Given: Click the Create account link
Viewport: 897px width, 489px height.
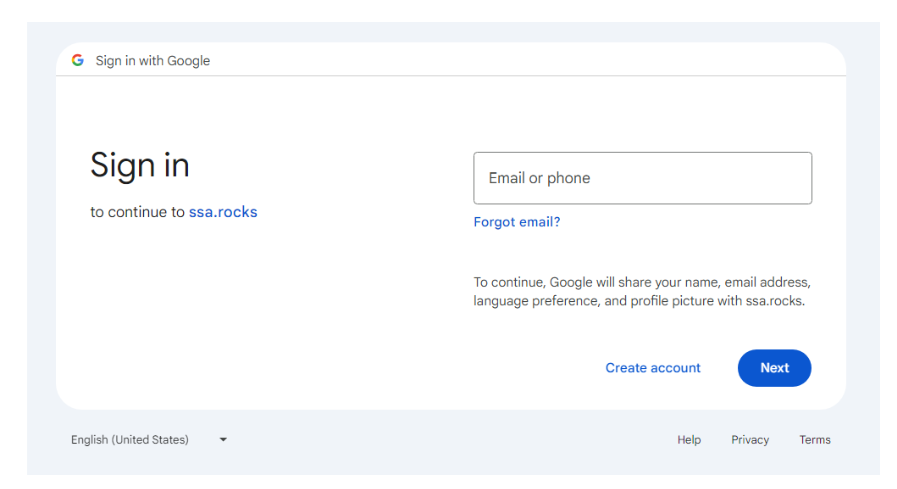Looking at the screenshot, I should coord(653,368).
